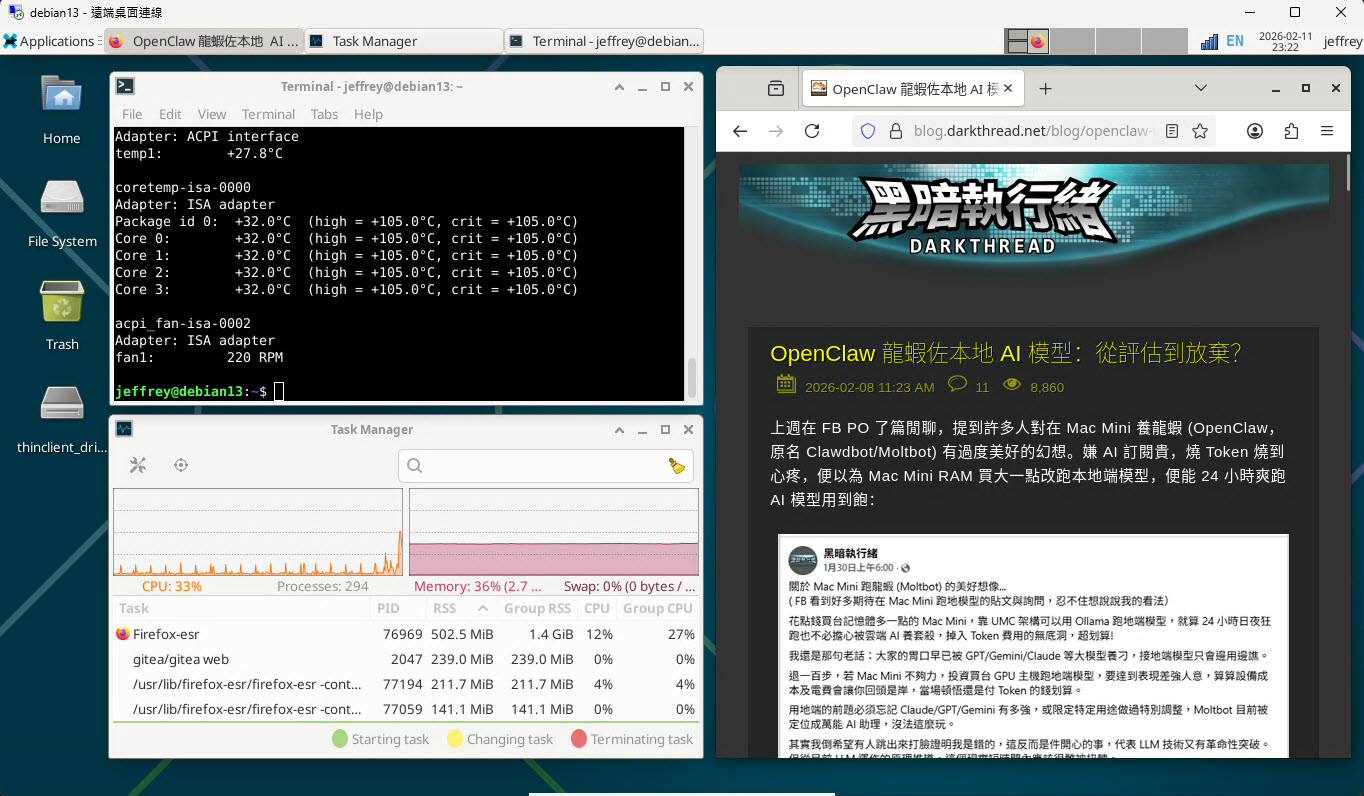Click the terminal vertical scrollbar
The height and width of the screenshot is (796, 1364).
[x=691, y=376]
